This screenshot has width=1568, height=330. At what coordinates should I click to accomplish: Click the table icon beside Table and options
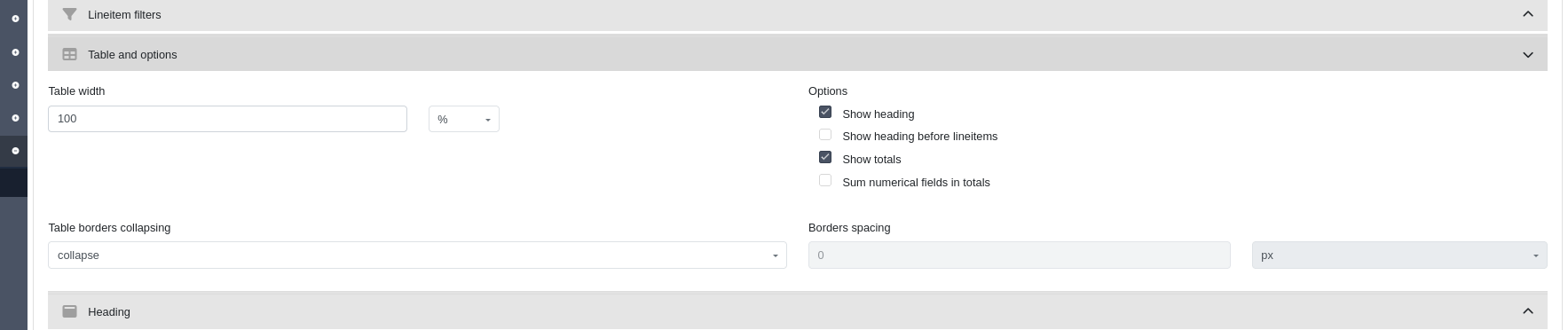tap(69, 54)
